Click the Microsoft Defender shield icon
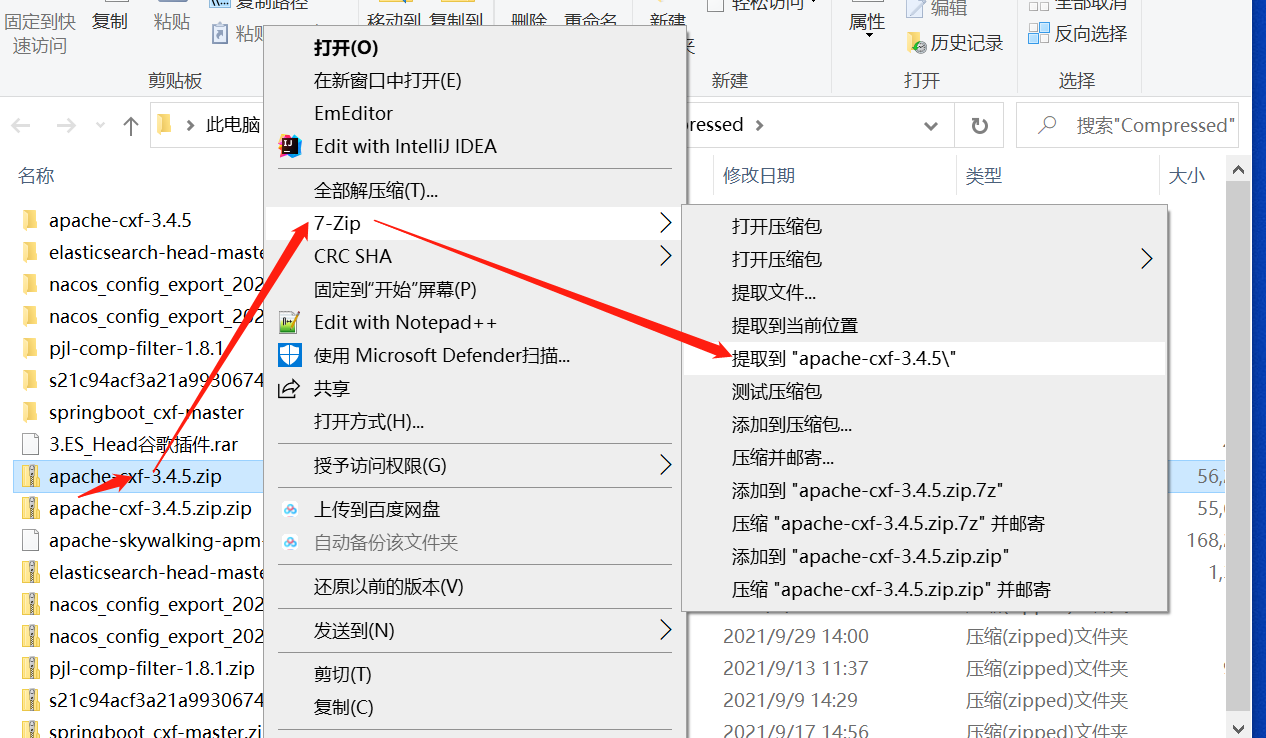Viewport: 1266px width, 738px height. click(x=290, y=355)
